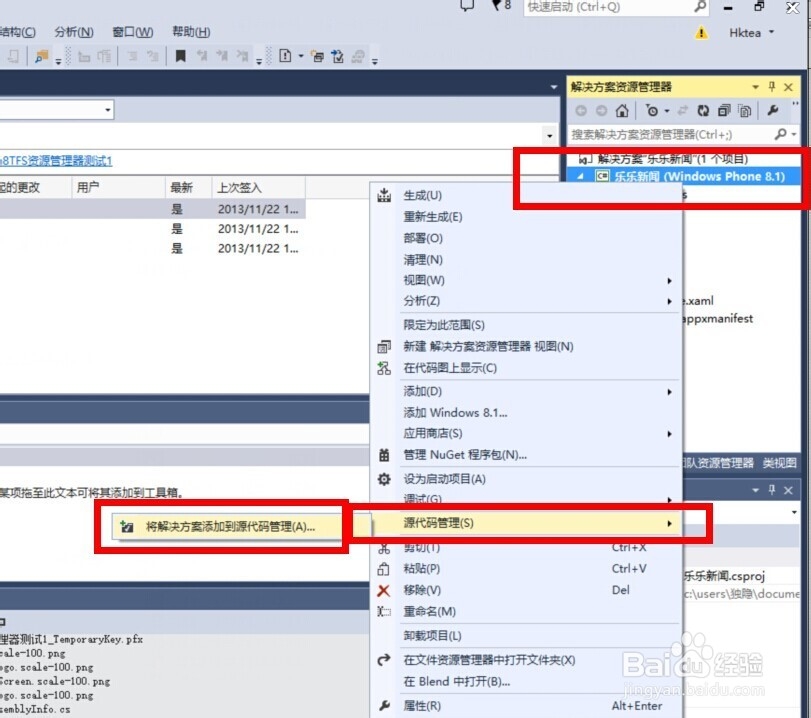Open the 帮助(H) menu
Screen dimensions: 811x718
click(x=191, y=32)
